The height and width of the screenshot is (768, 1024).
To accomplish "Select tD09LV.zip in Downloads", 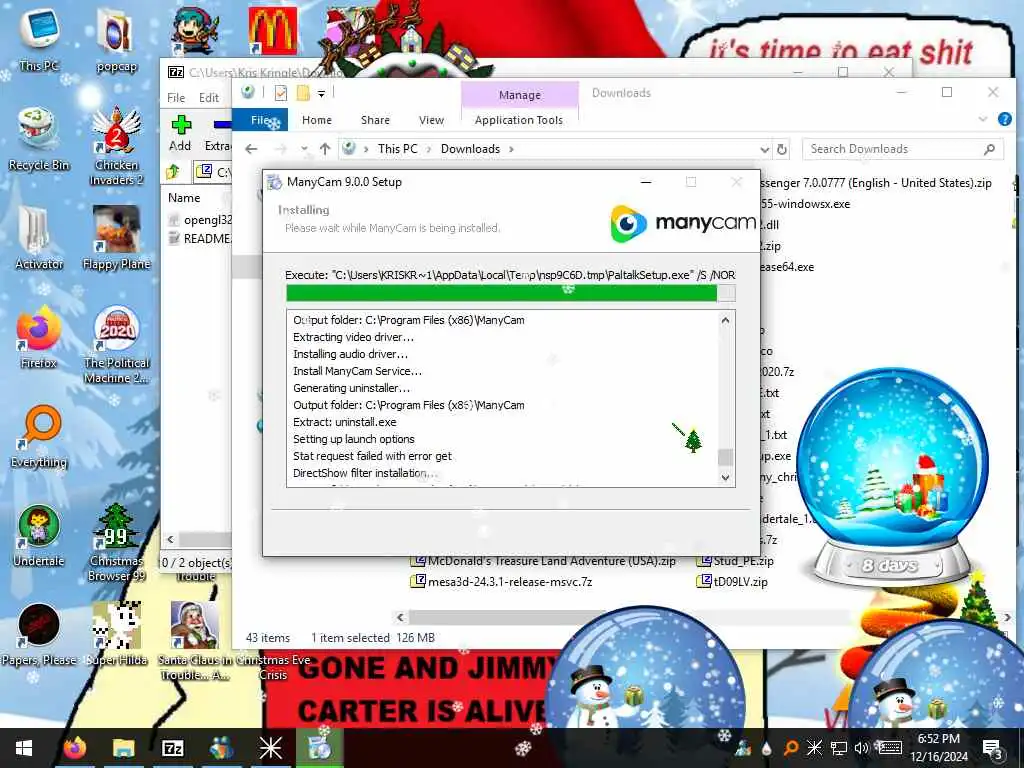I will (732, 582).
